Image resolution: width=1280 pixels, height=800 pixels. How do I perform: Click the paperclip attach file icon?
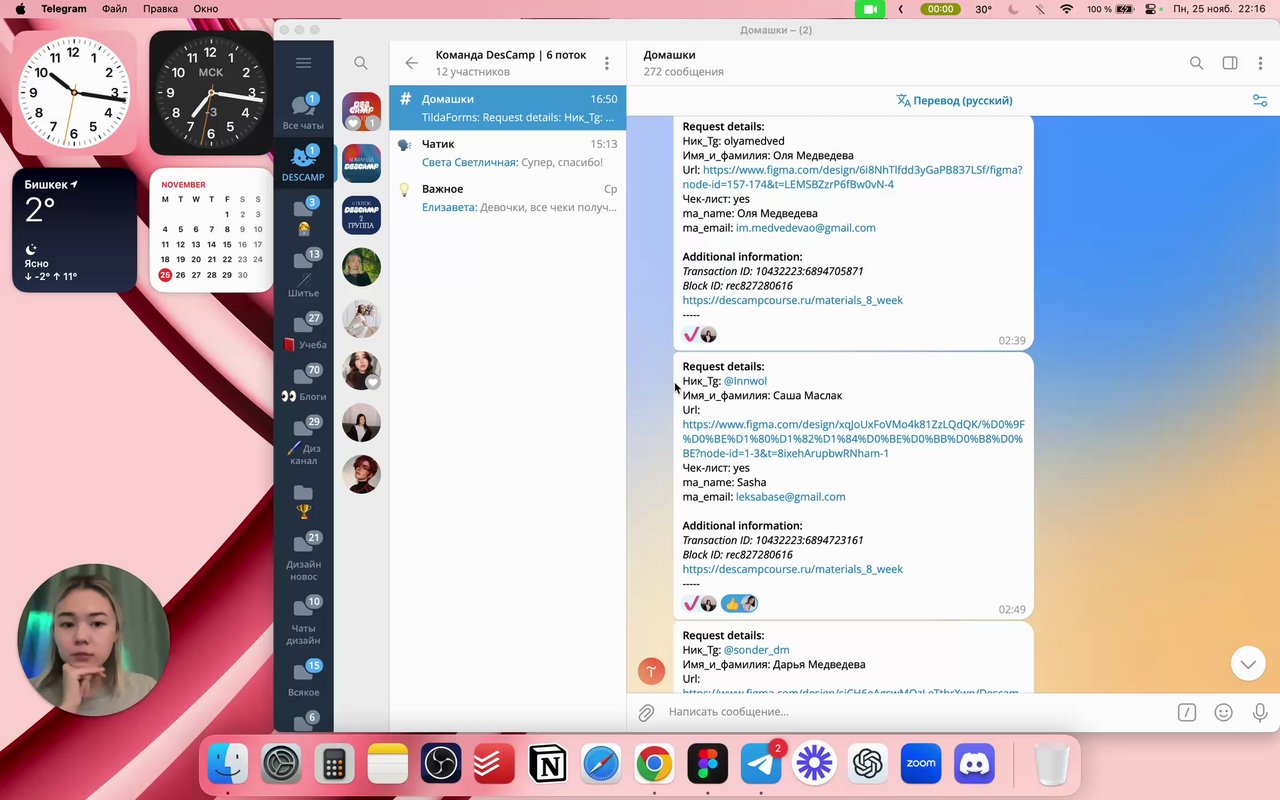click(646, 712)
